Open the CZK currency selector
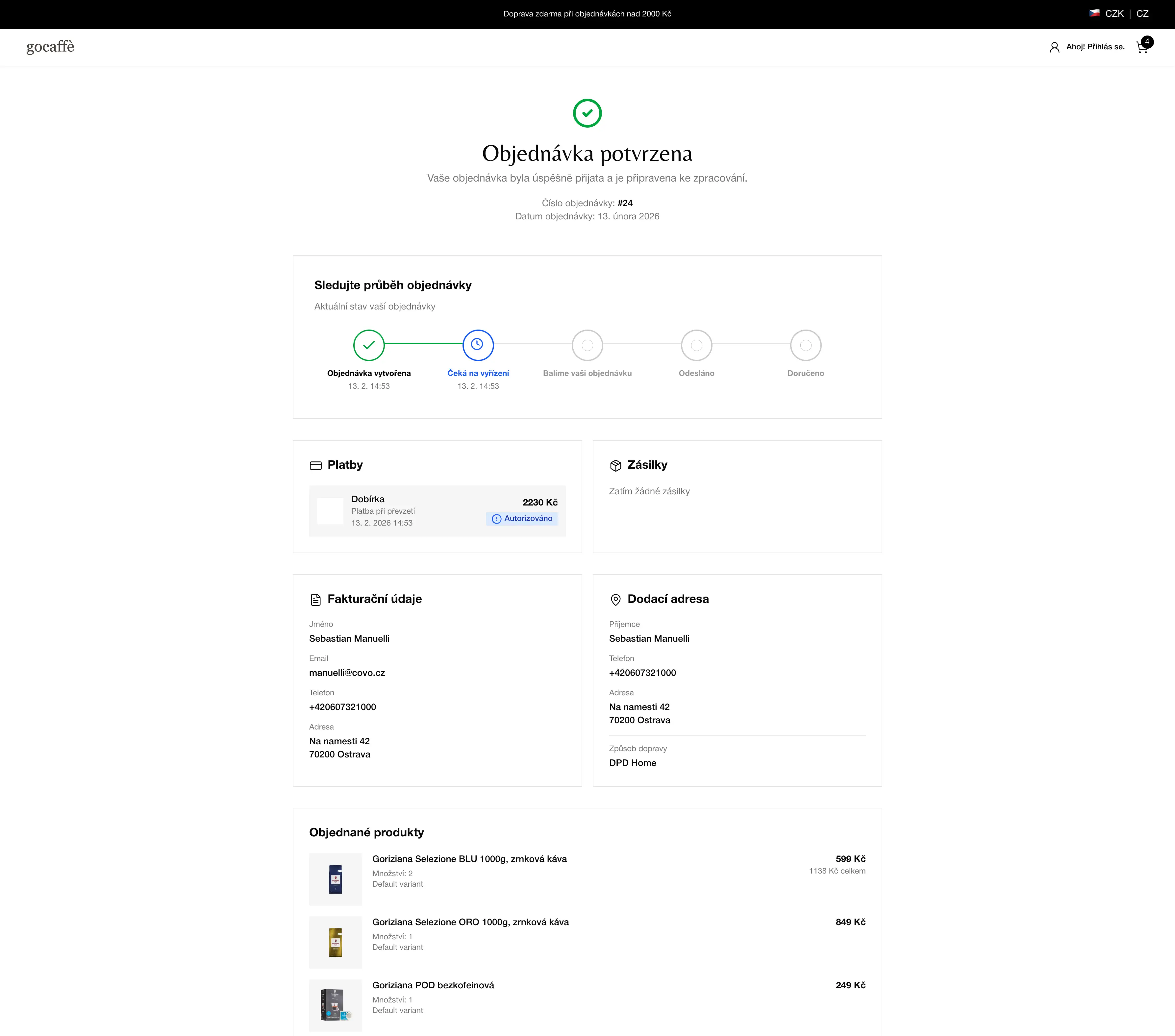Screen dimensions: 1175x1036 pyautogui.click(x=1114, y=13)
